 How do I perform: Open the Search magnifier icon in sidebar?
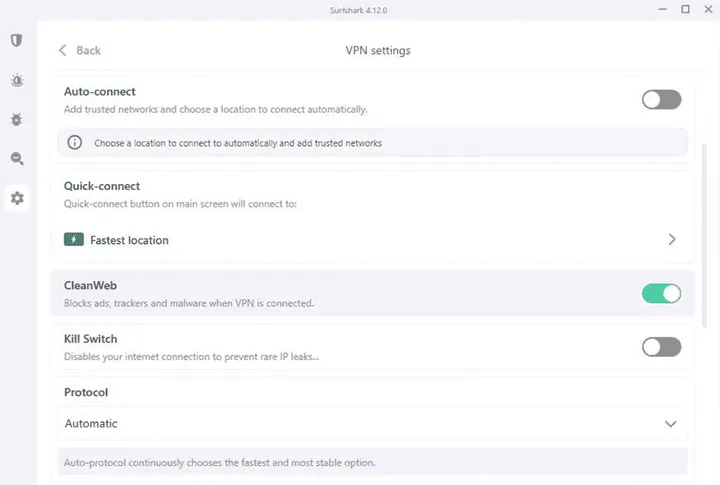pos(16,158)
